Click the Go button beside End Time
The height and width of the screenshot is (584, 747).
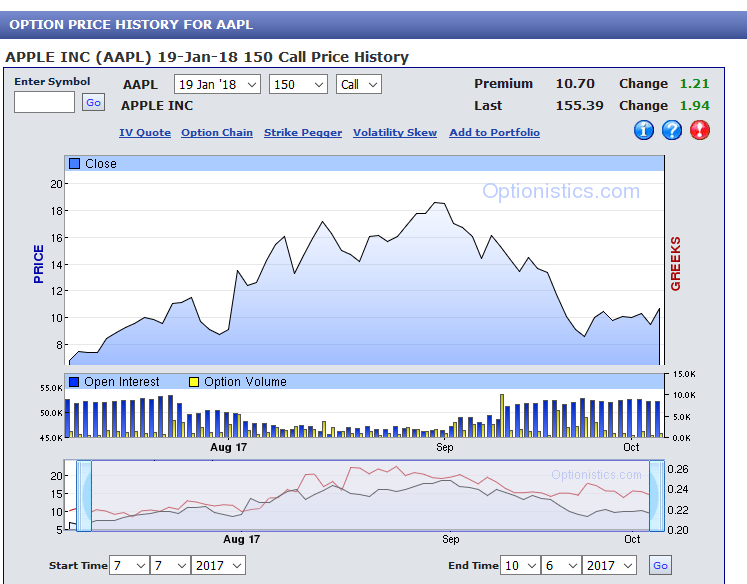click(660, 565)
